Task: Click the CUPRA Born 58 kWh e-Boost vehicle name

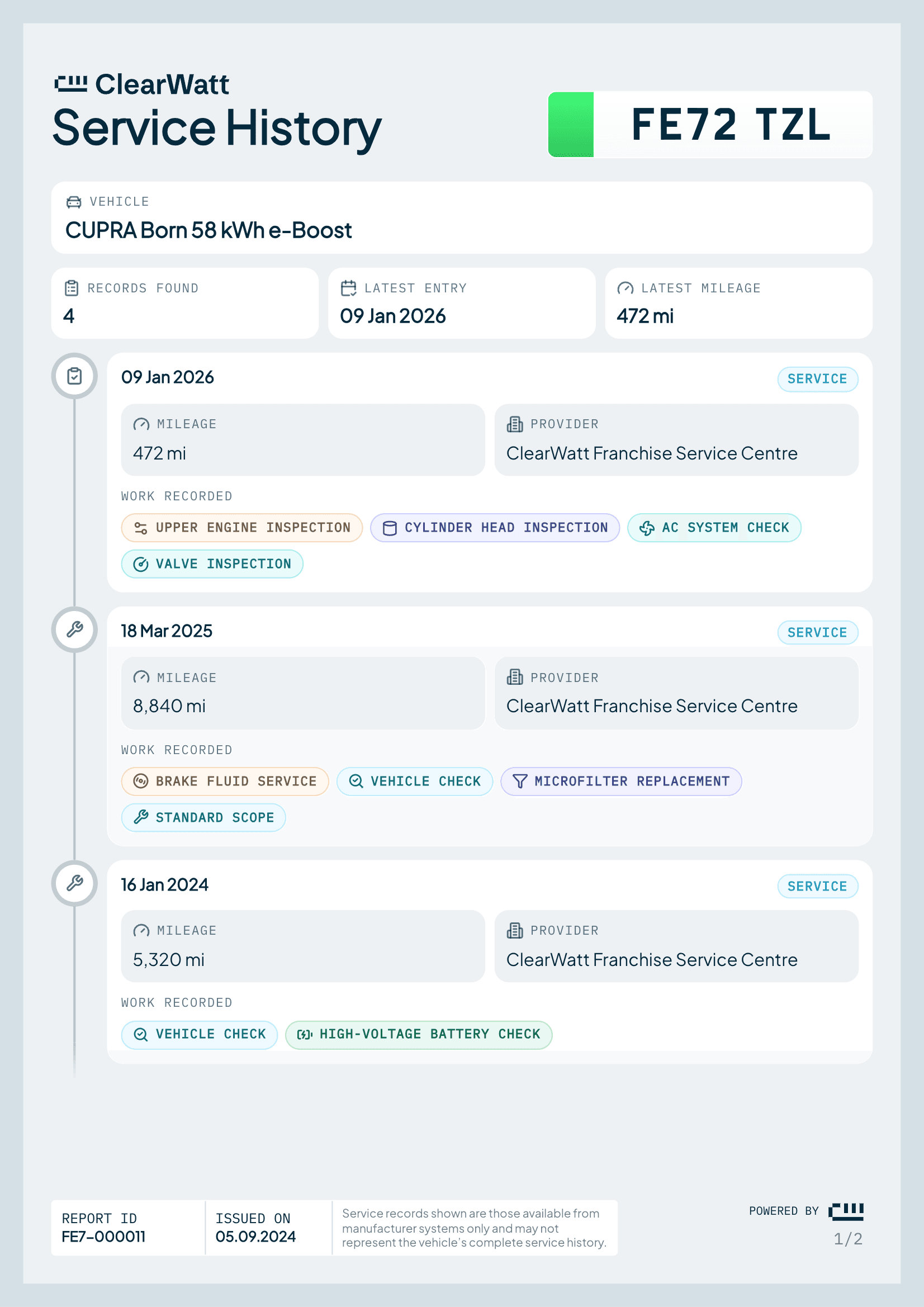Action: tap(209, 230)
